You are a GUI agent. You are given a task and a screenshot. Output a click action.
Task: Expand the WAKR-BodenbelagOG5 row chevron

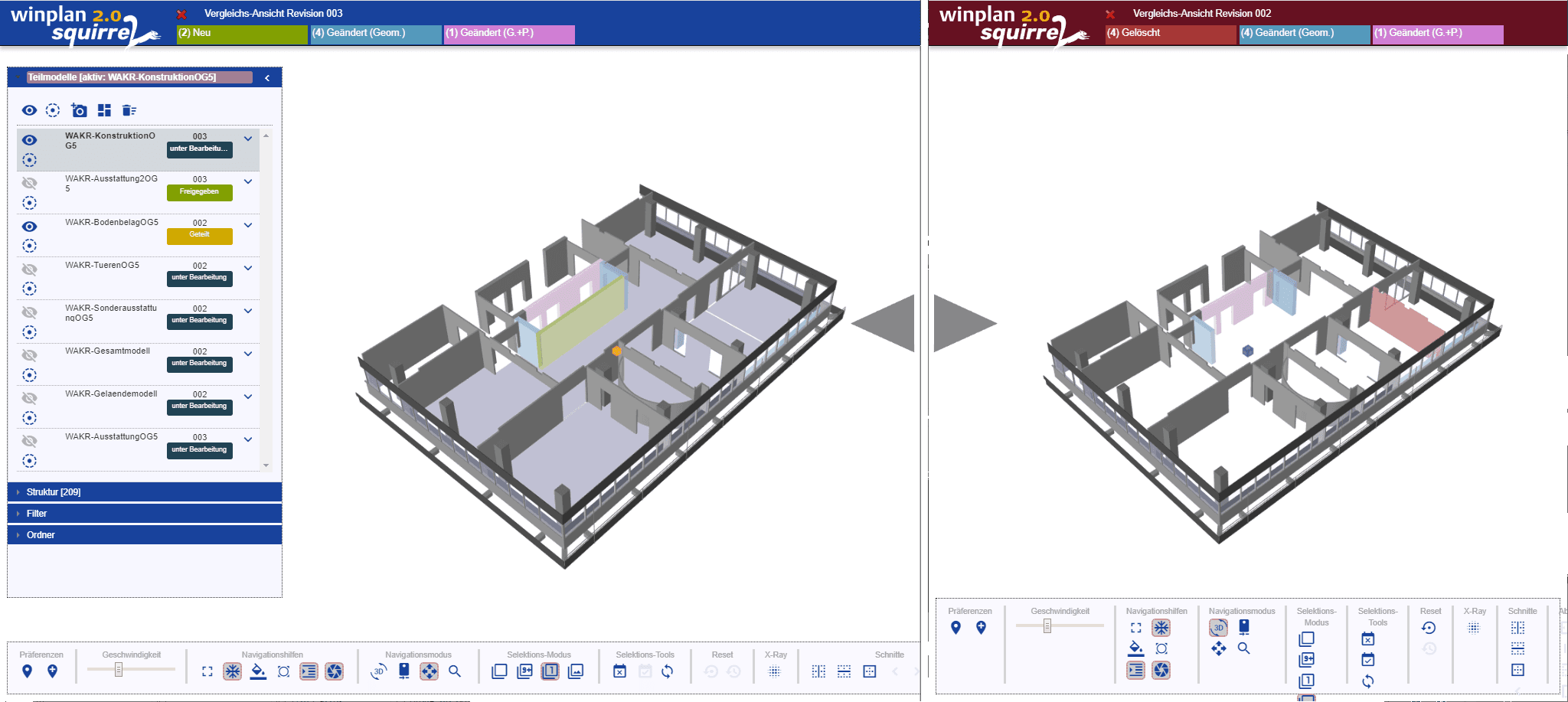coord(248,225)
